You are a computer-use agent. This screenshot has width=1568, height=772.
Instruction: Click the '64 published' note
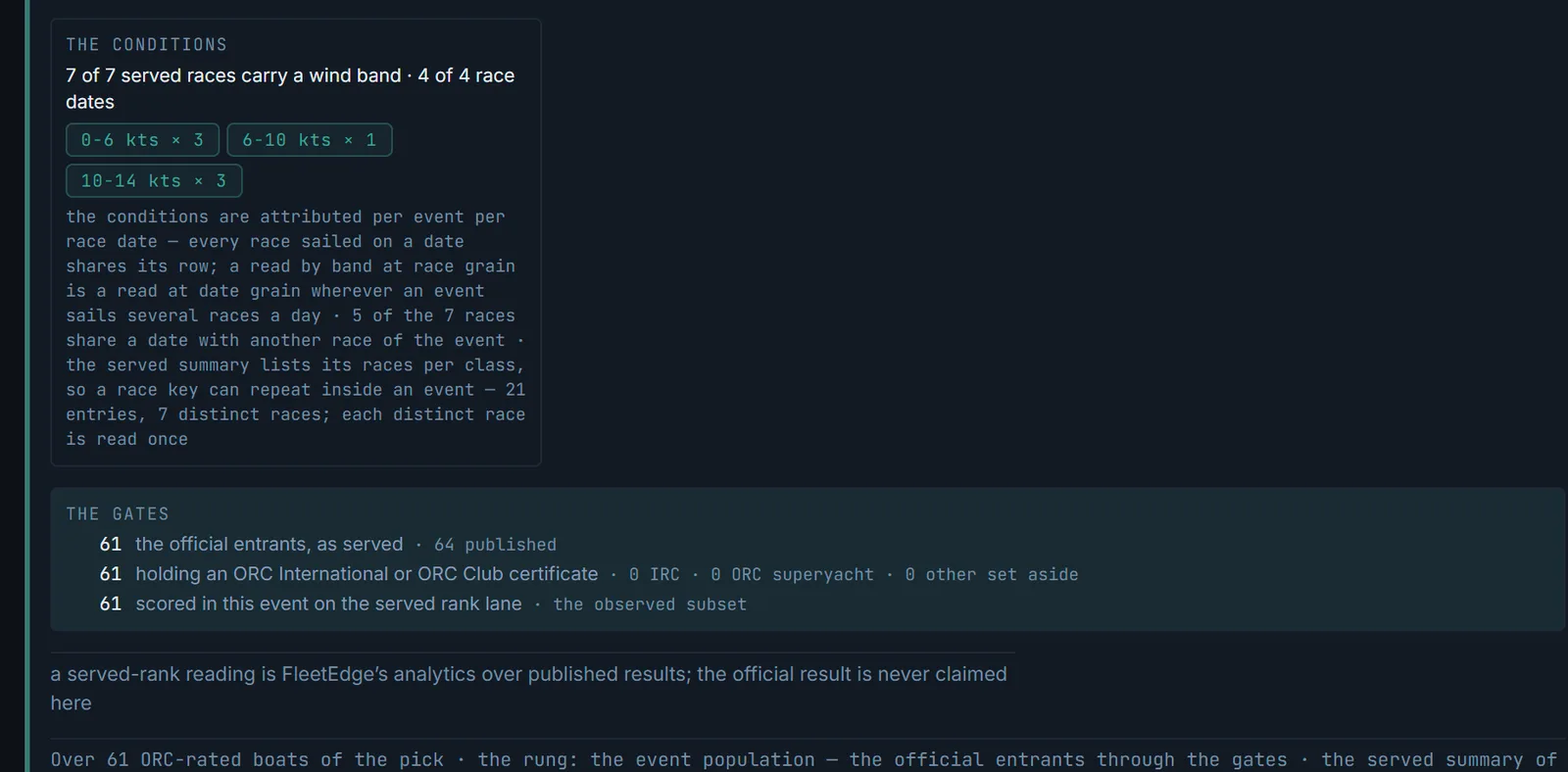[x=495, y=545]
